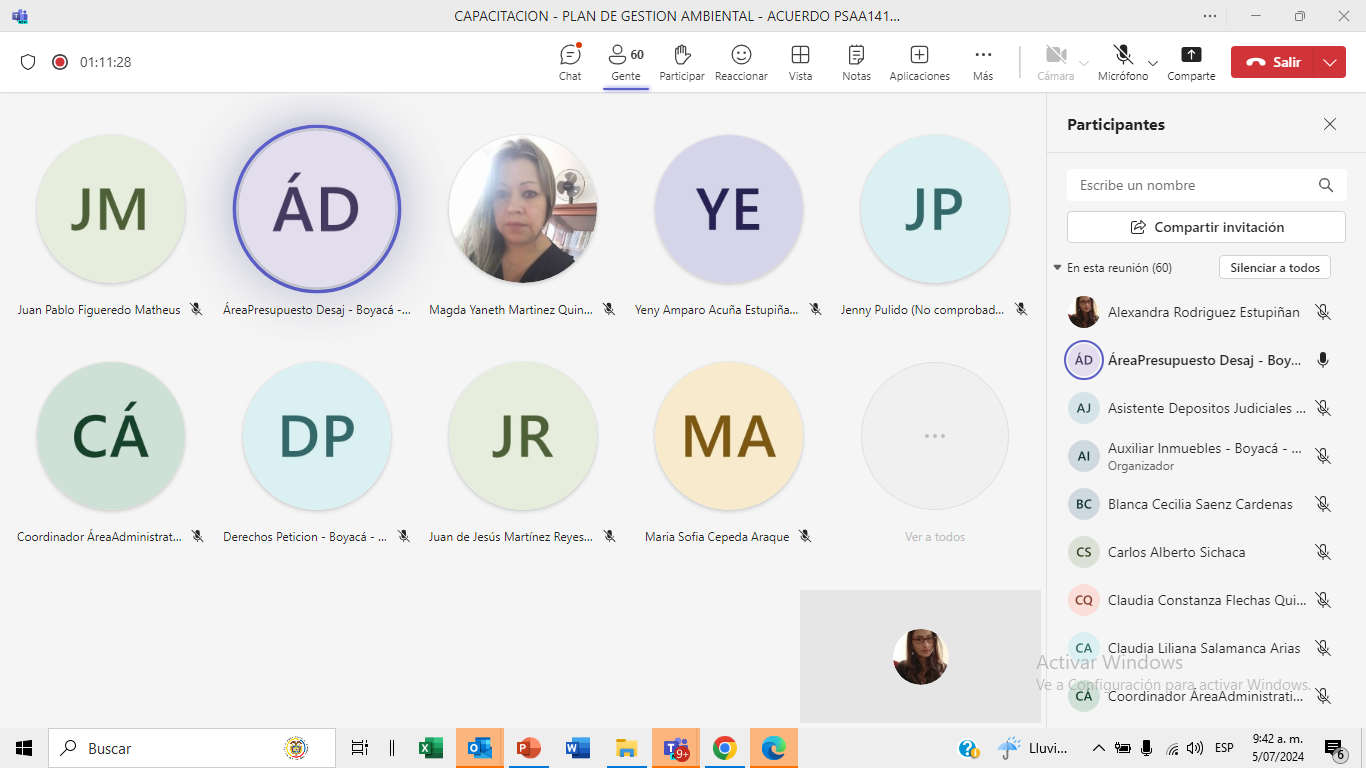Click Derechos Peticion DP avatar

[317, 436]
